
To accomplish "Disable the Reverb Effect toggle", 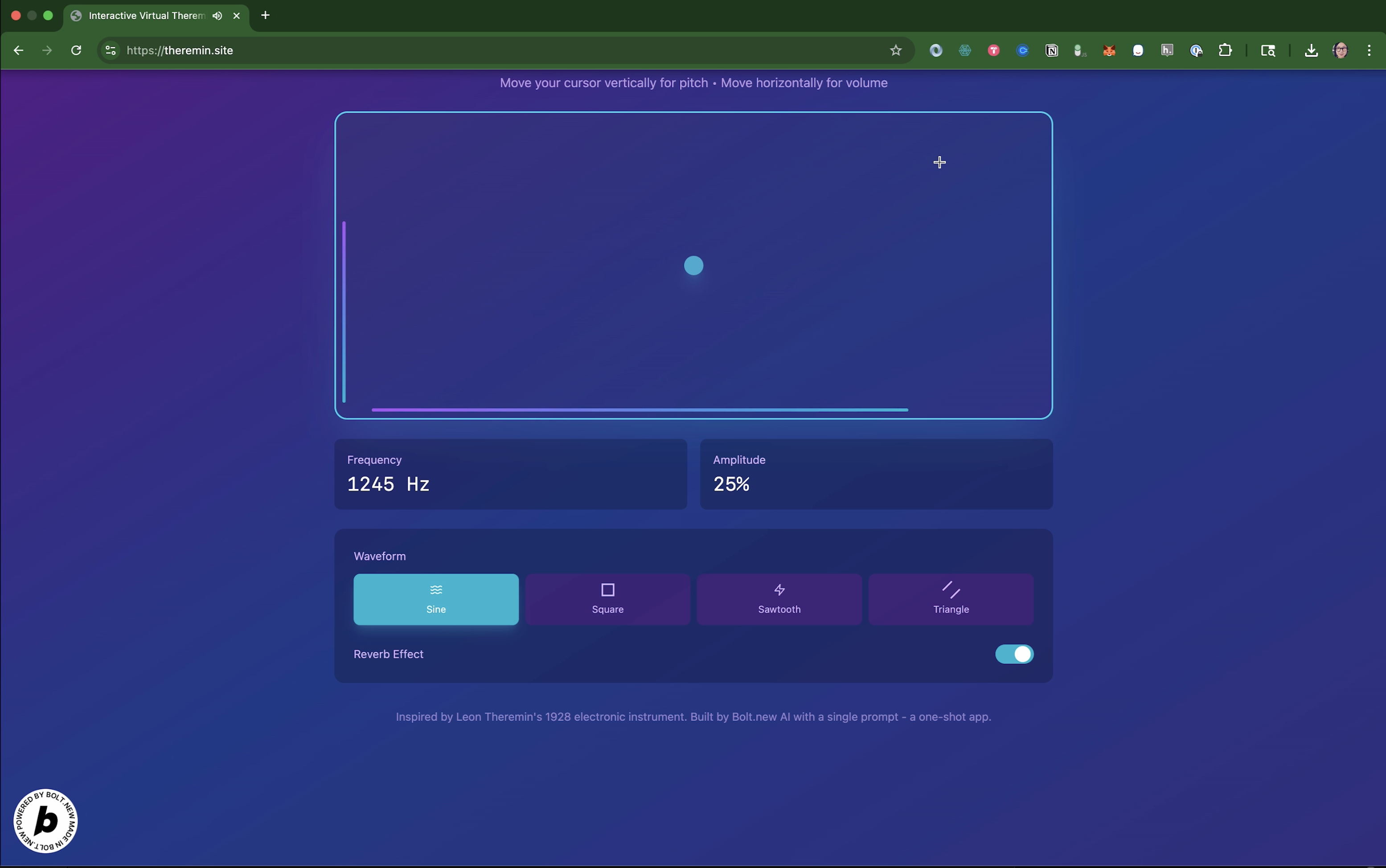I will coord(1014,654).
